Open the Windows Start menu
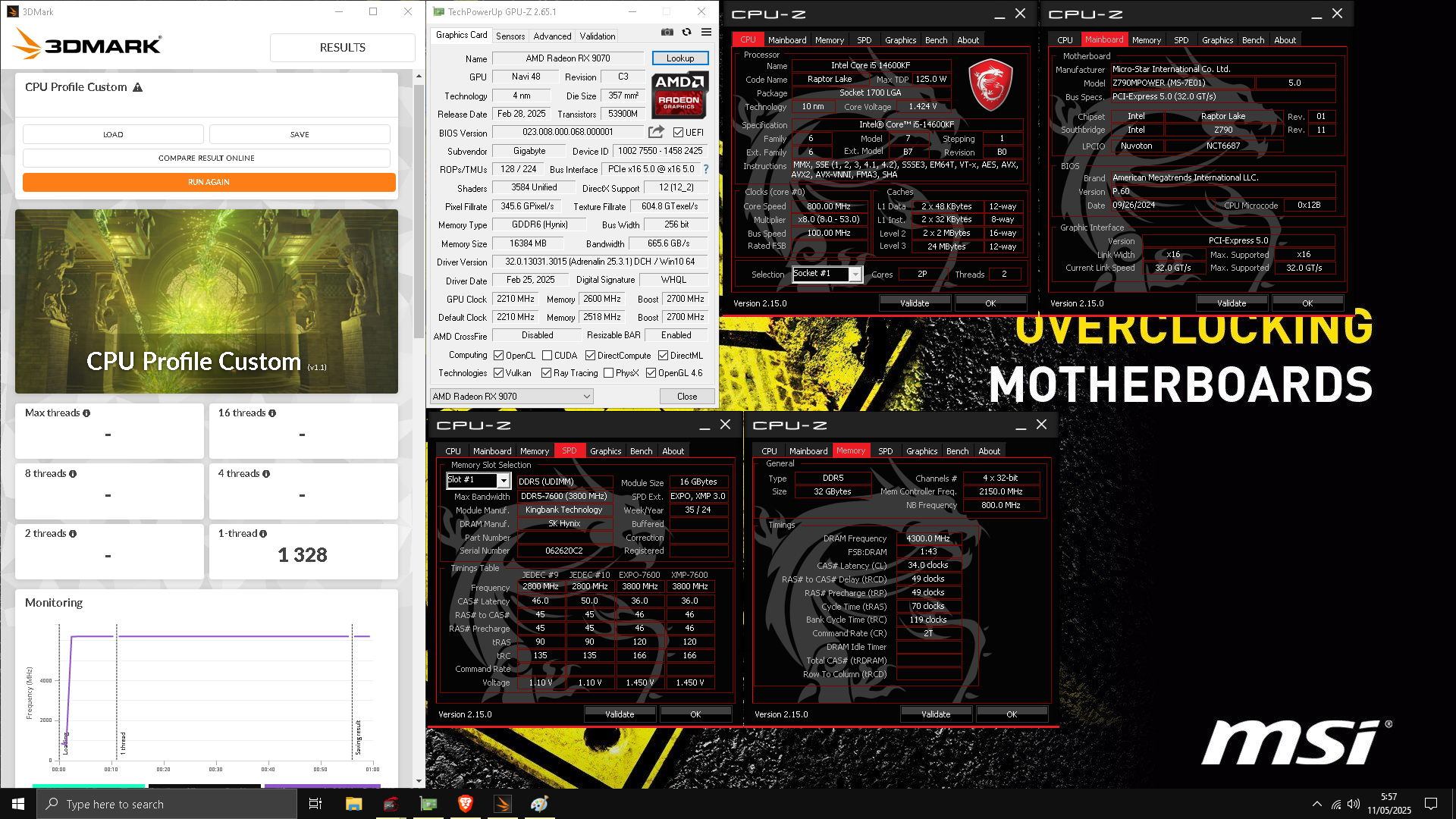Viewport: 1456px width, 819px height. [18, 804]
